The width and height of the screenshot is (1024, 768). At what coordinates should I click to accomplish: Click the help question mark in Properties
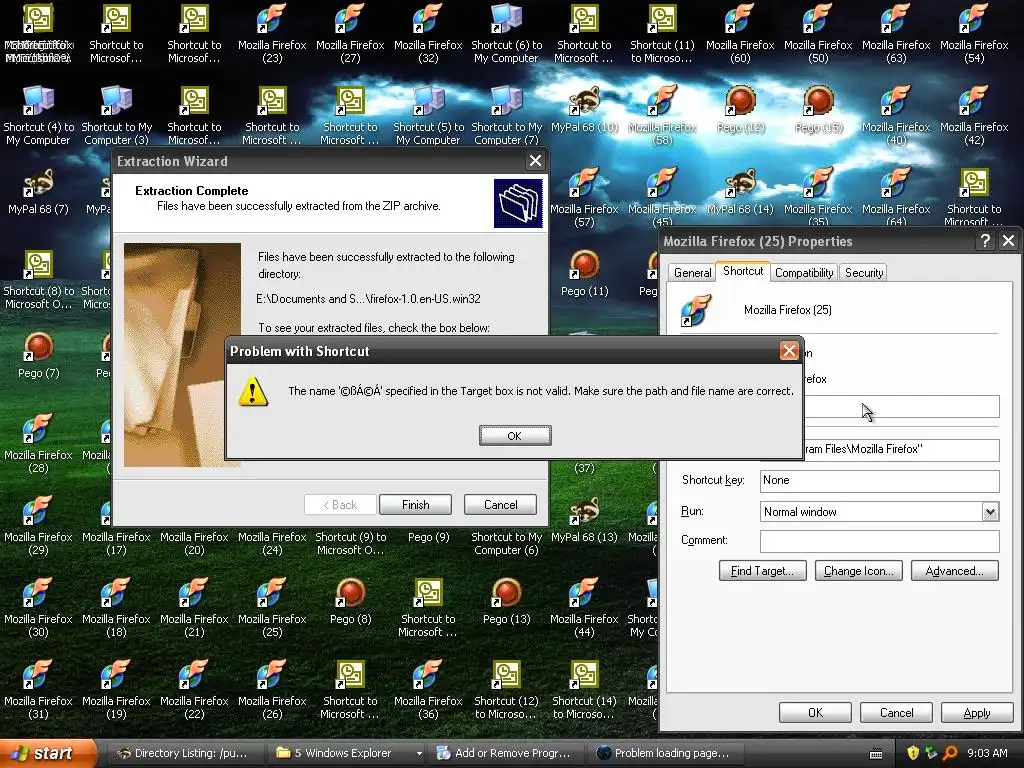click(x=985, y=241)
